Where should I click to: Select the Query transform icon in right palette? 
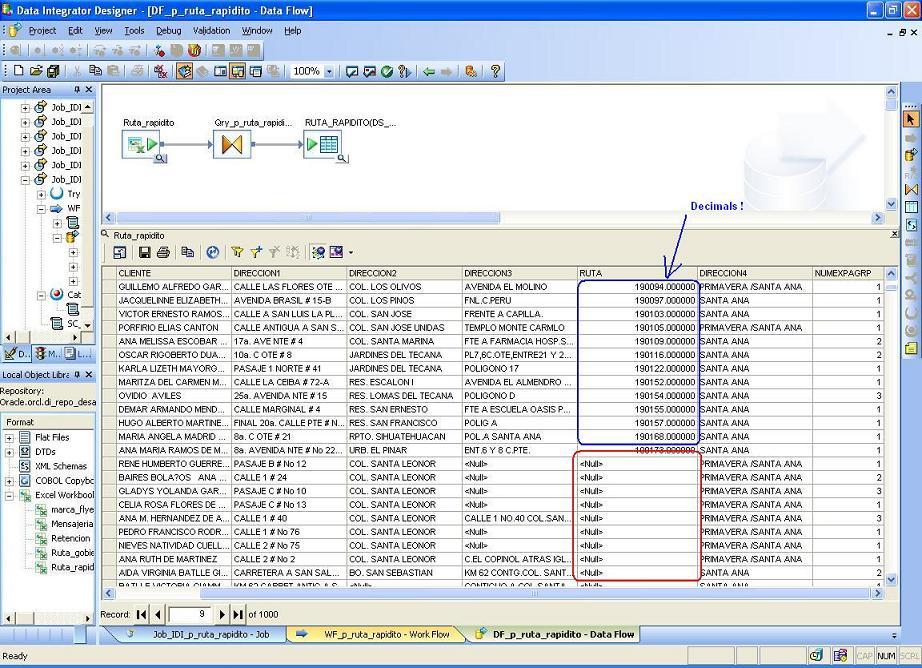point(911,189)
